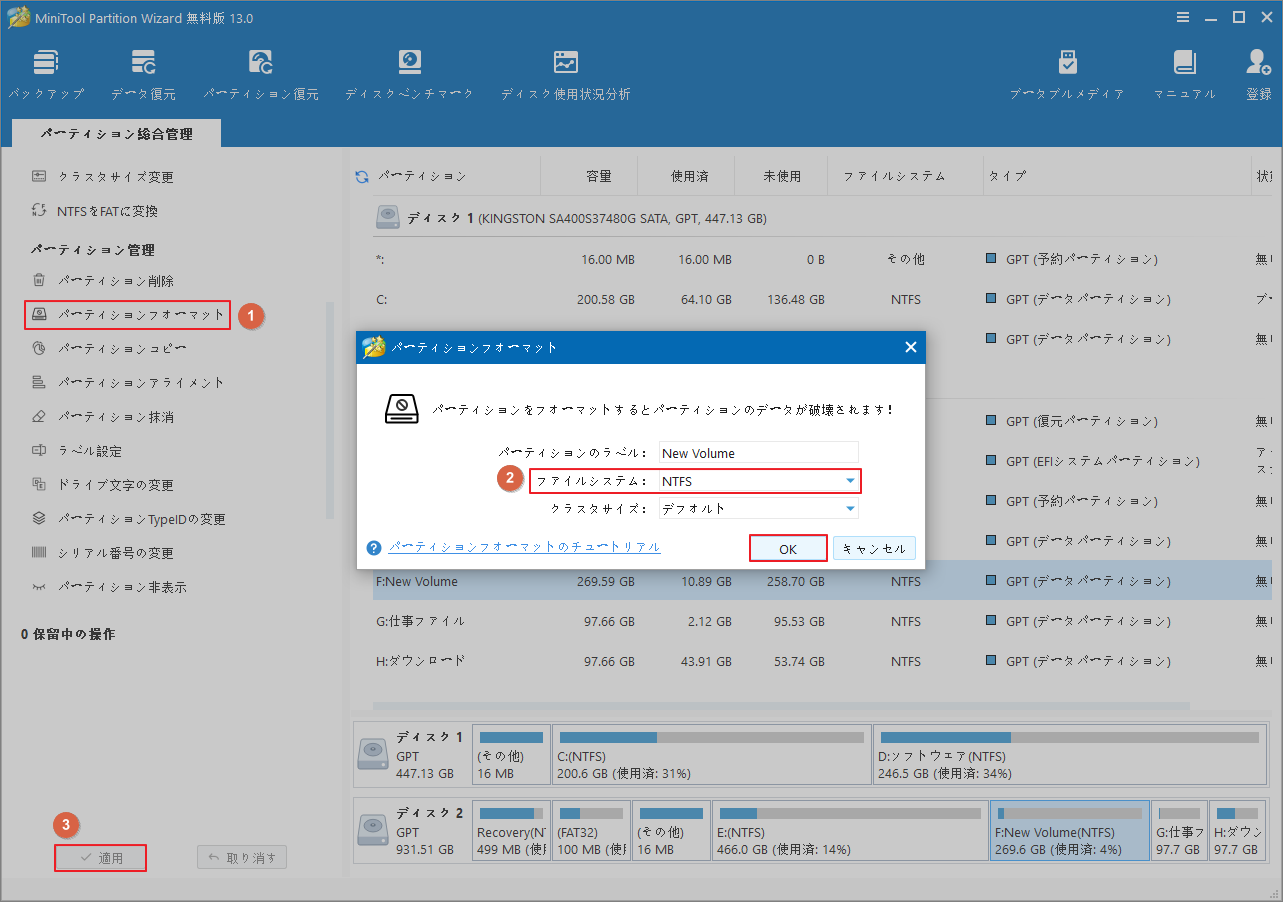Switch to the パーティション総合管理 tab
This screenshot has width=1283, height=902.
117,134
